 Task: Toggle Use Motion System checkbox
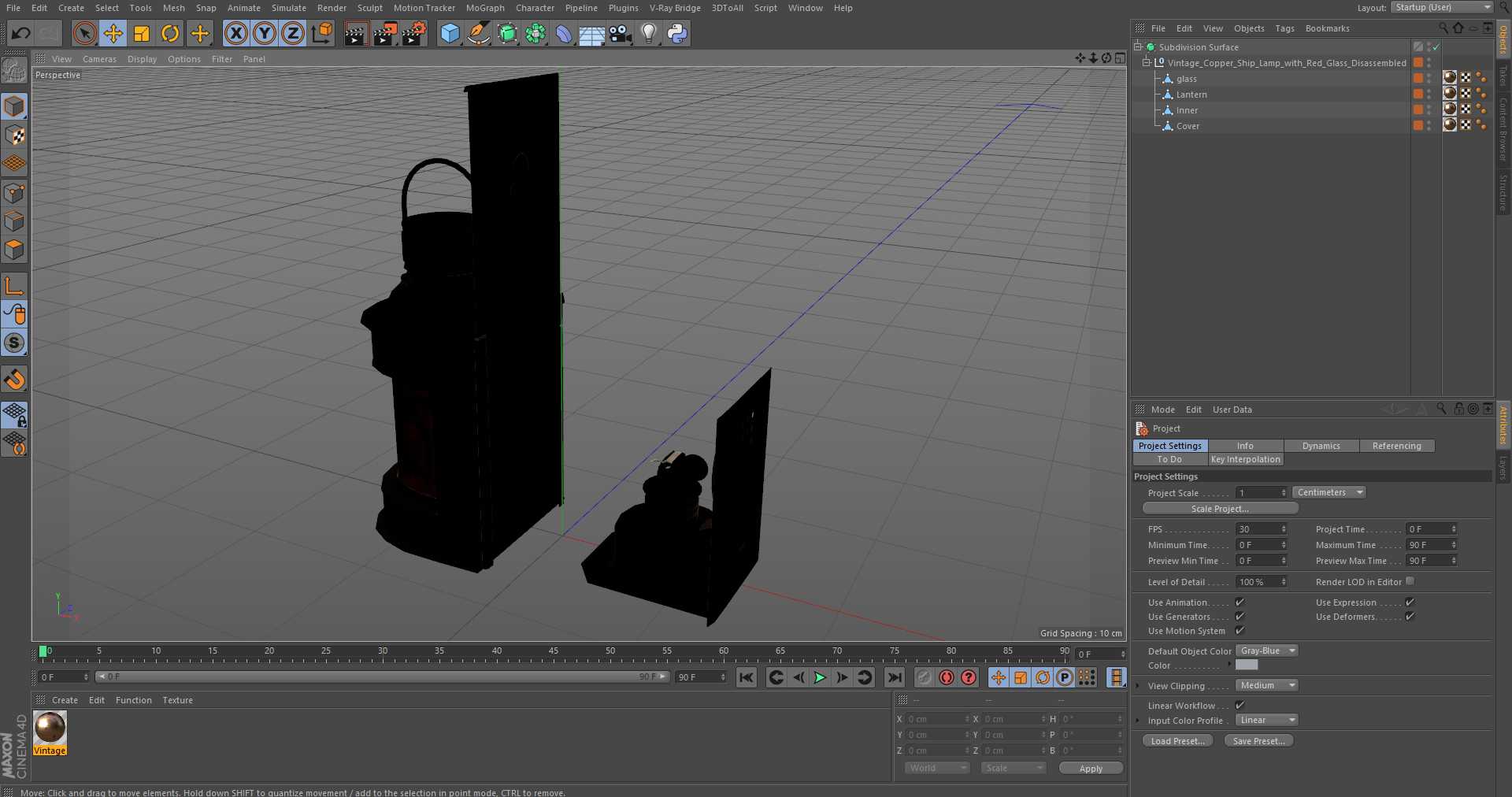click(1240, 630)
